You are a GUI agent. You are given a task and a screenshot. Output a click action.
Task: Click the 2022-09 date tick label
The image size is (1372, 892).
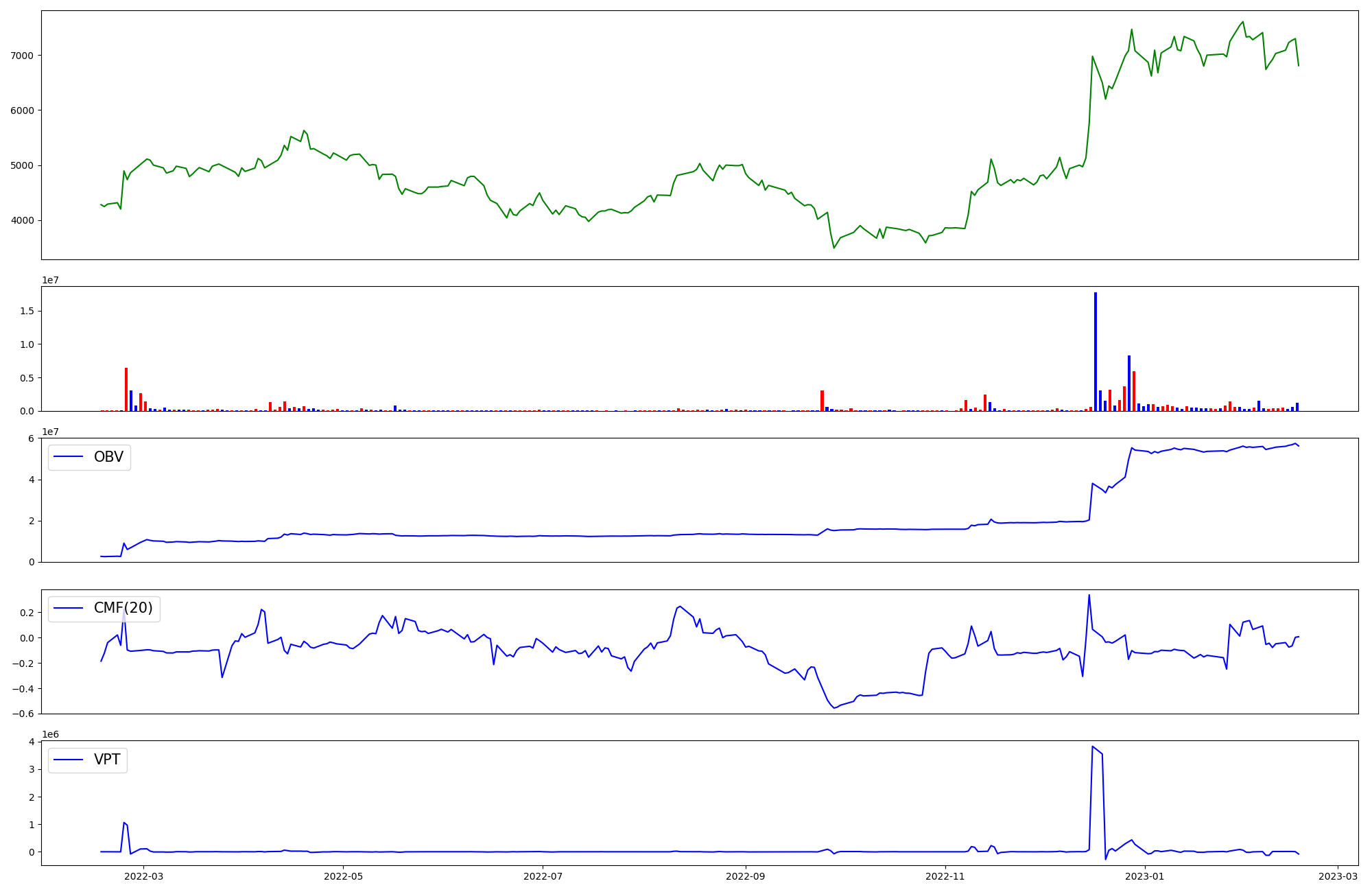point(745,876)
